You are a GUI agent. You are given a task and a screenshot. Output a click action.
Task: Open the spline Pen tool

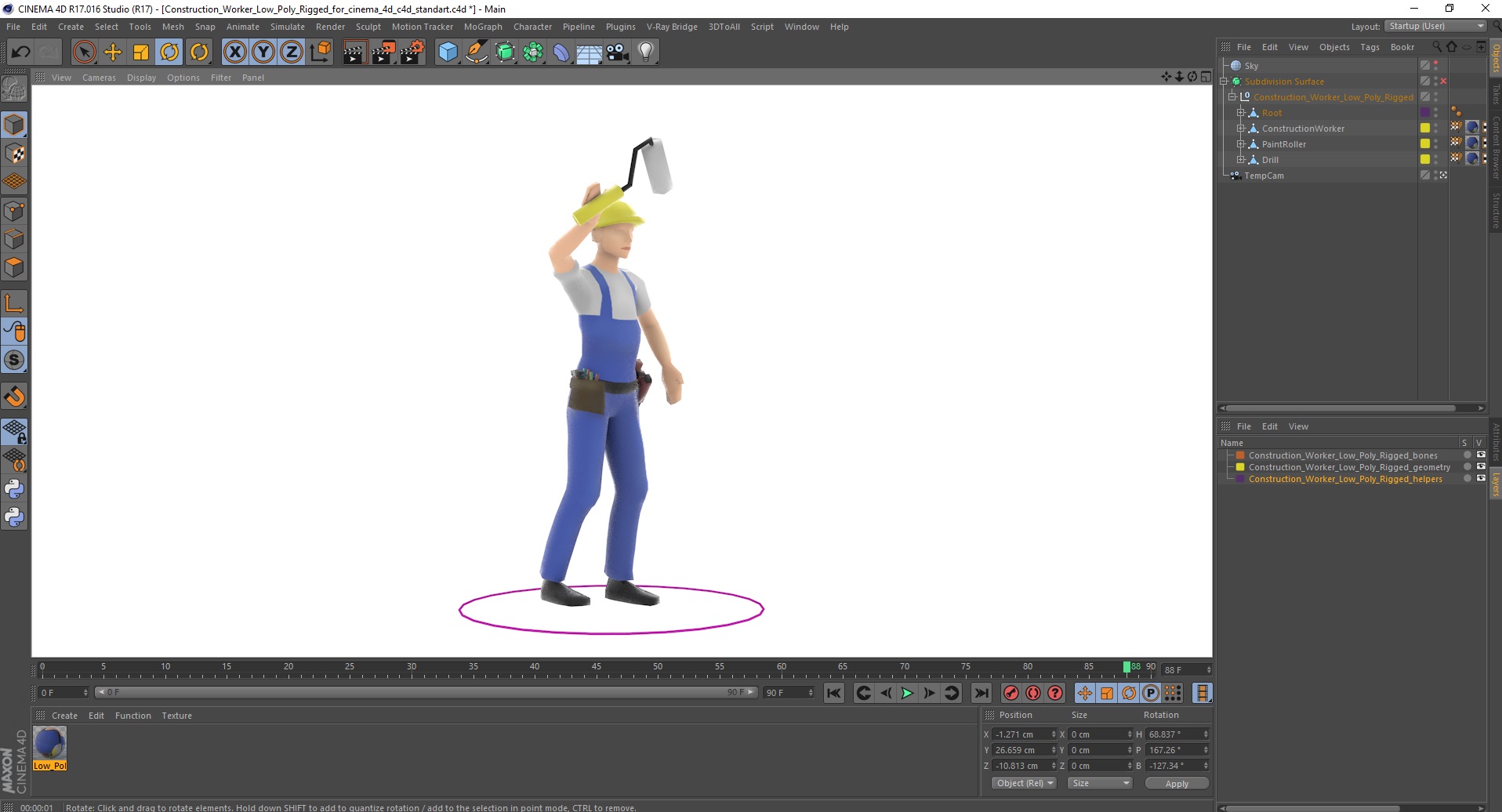pyautogui.click(x=477, y=53)
